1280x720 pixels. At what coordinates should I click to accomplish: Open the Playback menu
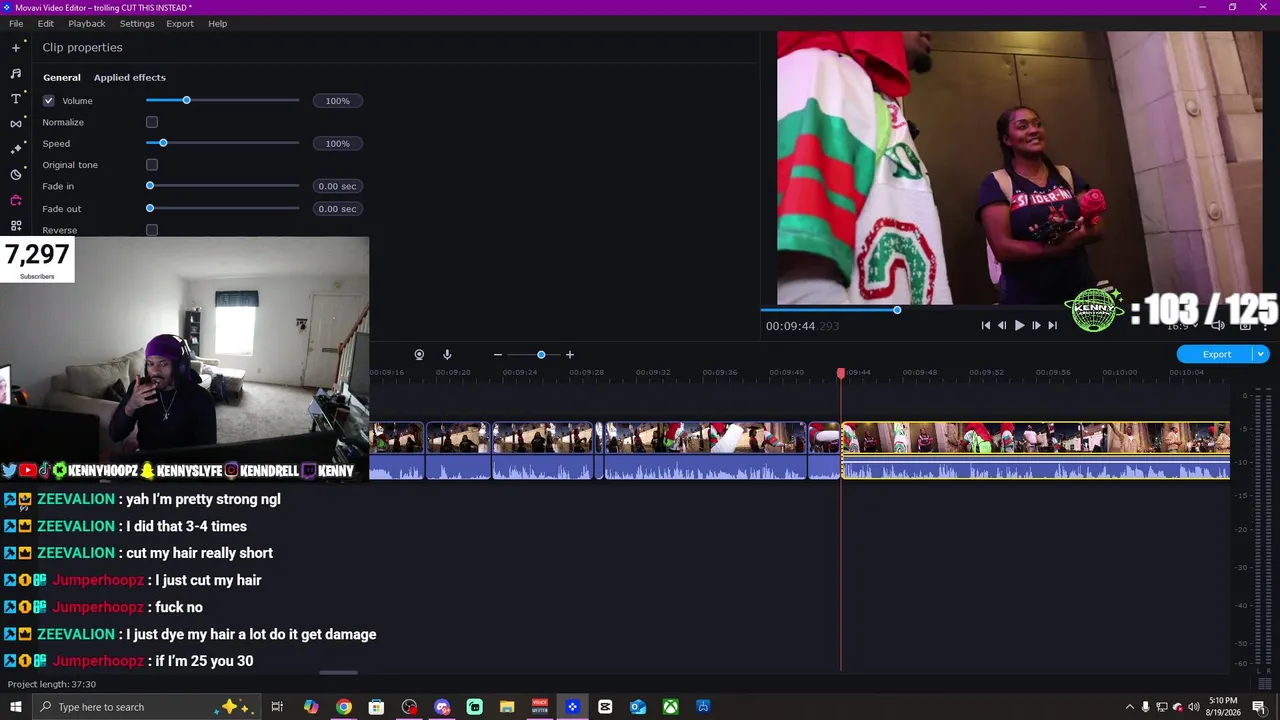pos(87,23)
